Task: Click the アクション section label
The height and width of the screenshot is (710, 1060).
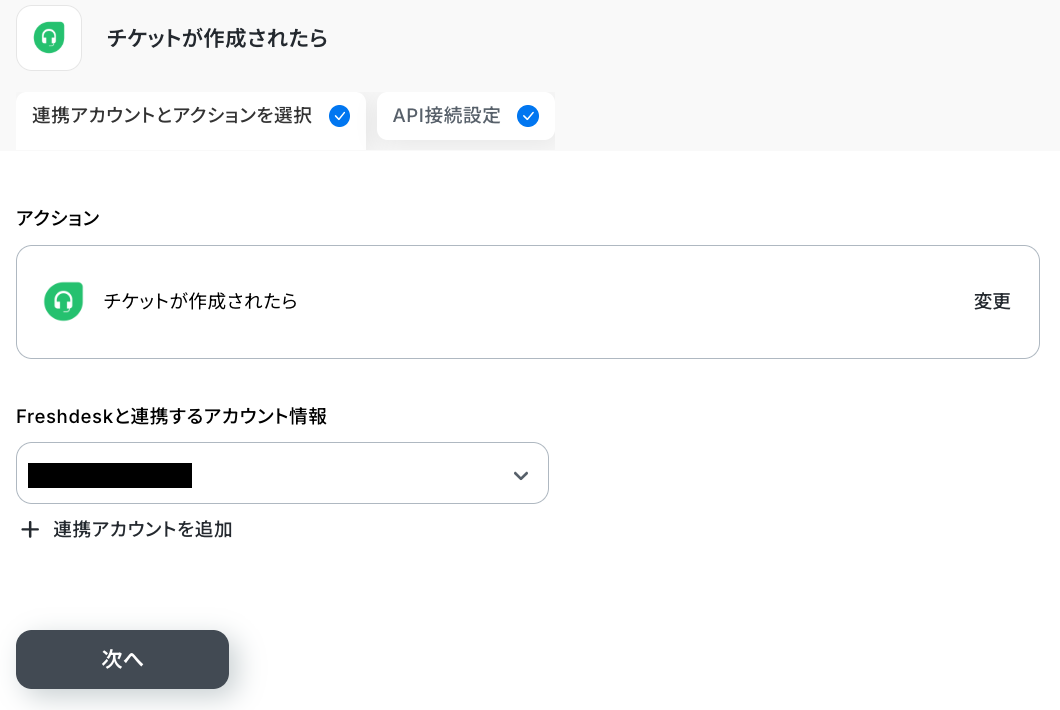Action: tap(58, 218)
